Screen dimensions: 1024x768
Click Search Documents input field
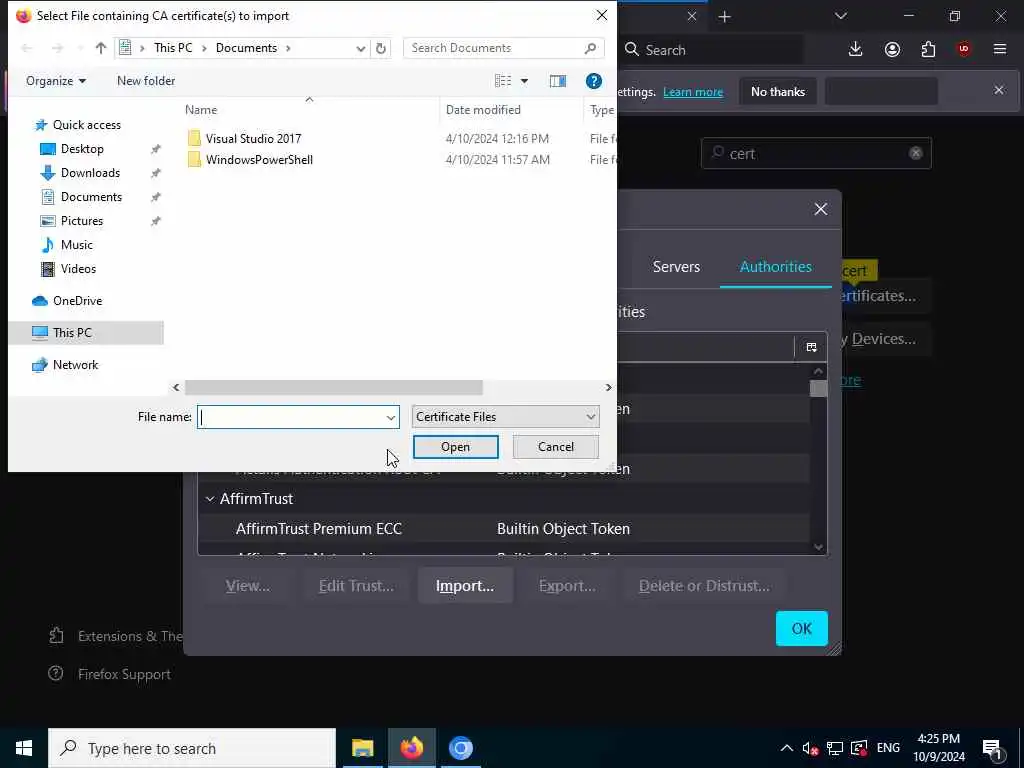[x=494, y=48]
